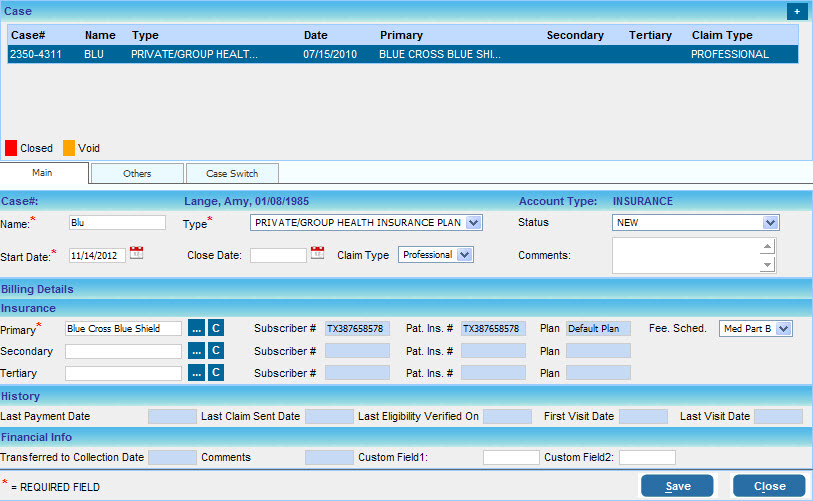Click the C button beside Tertiary insurance

[215, 373]
